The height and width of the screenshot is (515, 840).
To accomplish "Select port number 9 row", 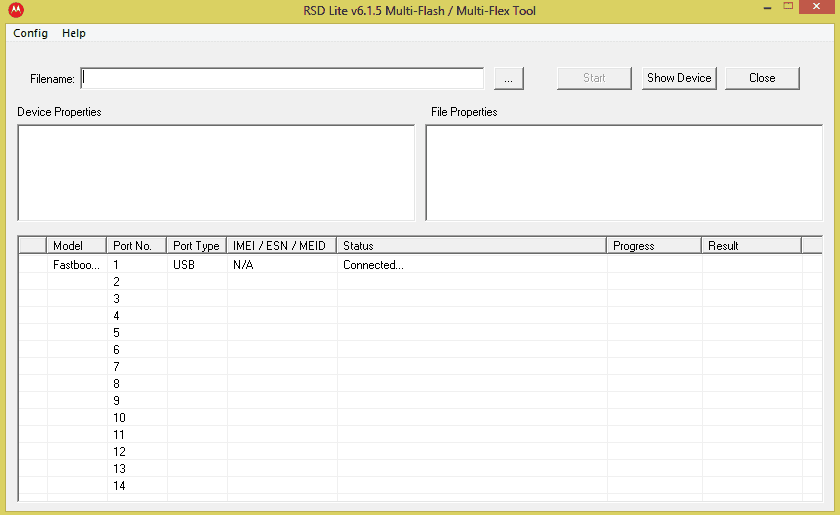I will (x=421, y=401).
